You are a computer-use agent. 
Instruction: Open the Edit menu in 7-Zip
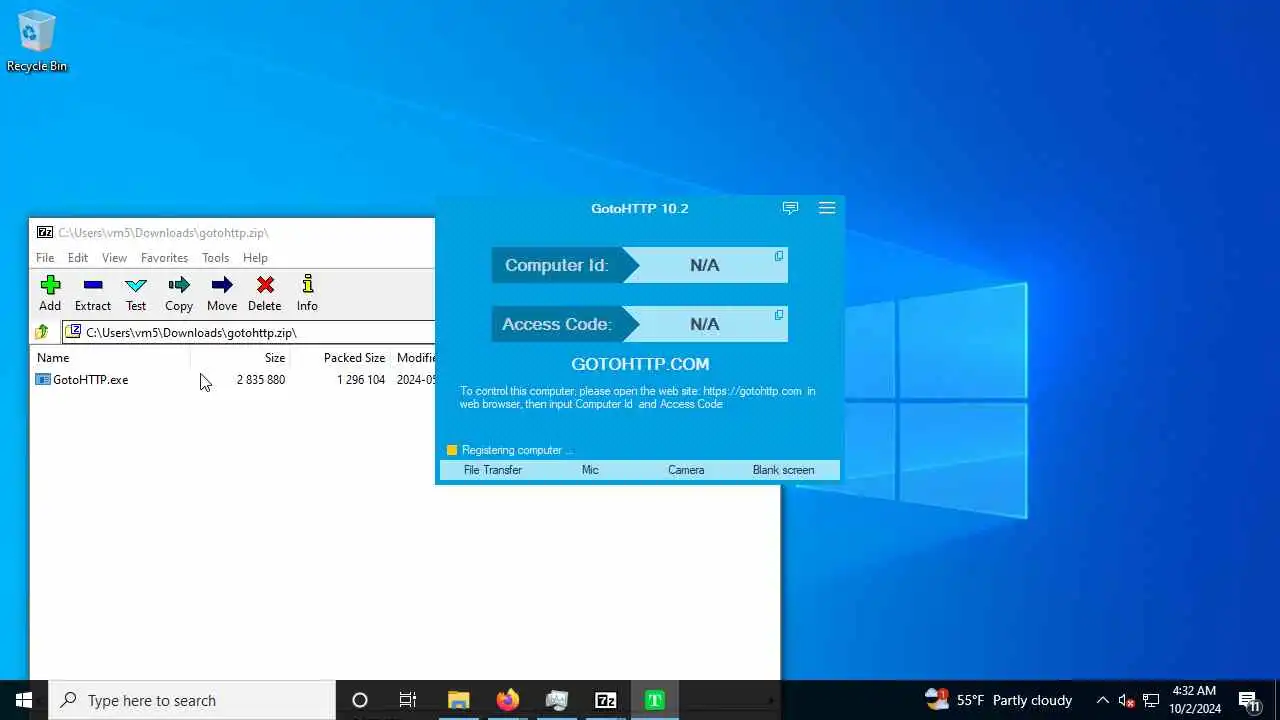[78, 258]
